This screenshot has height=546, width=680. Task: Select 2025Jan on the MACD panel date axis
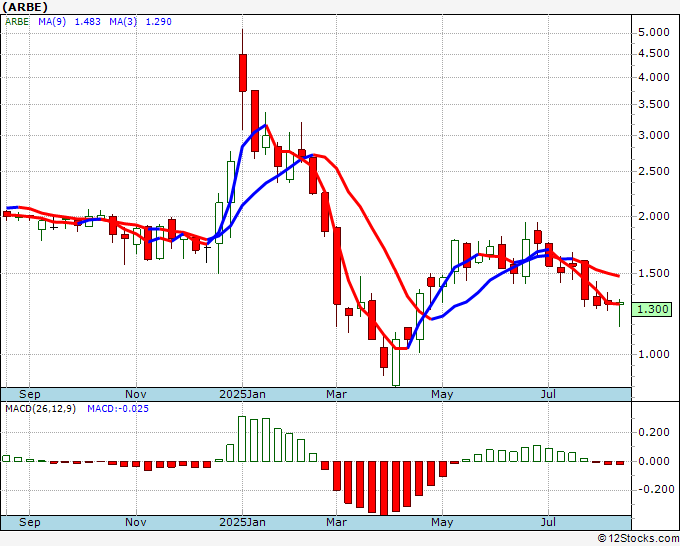(242, 522)
